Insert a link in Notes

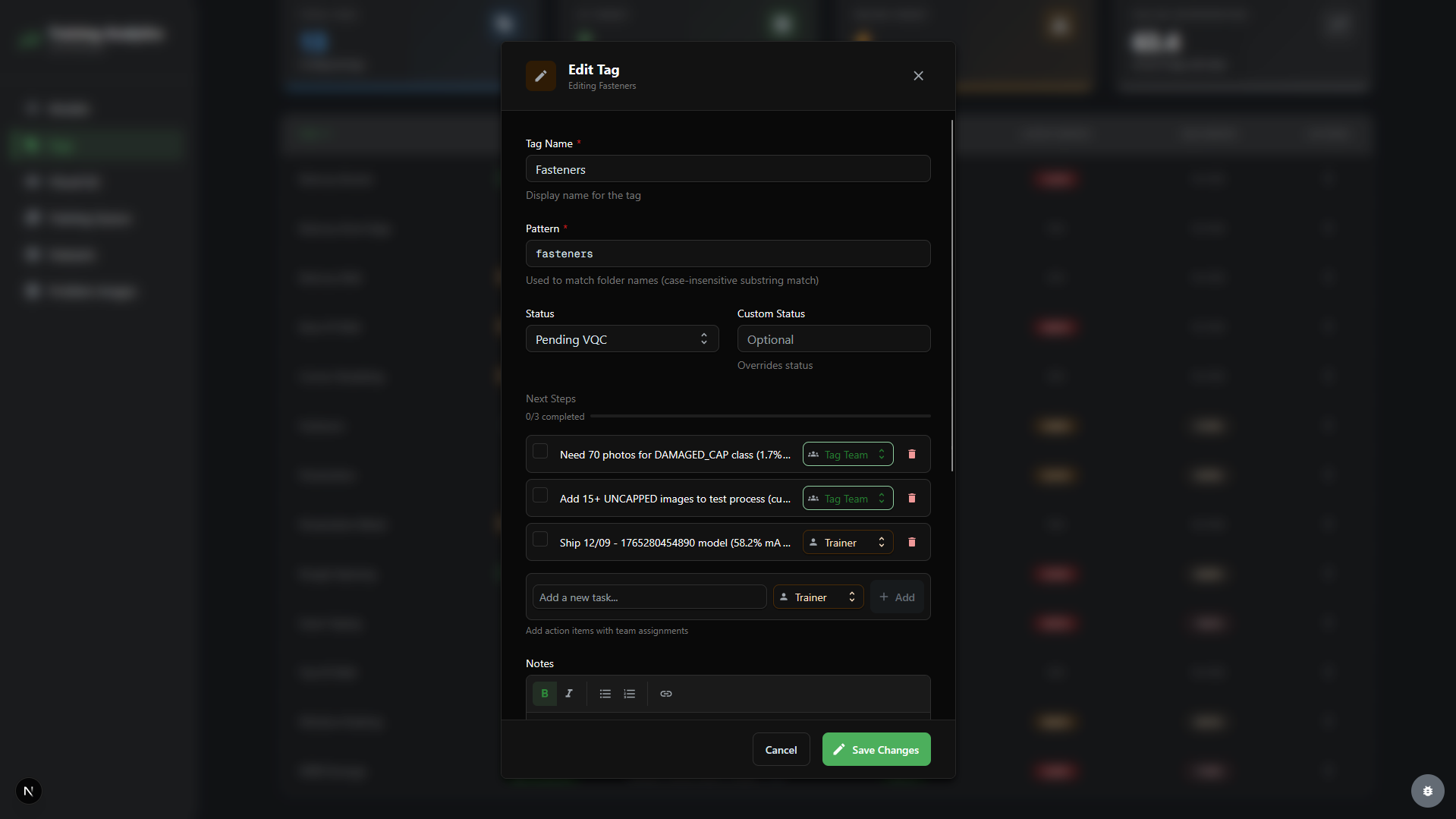(x=666, y=694)
